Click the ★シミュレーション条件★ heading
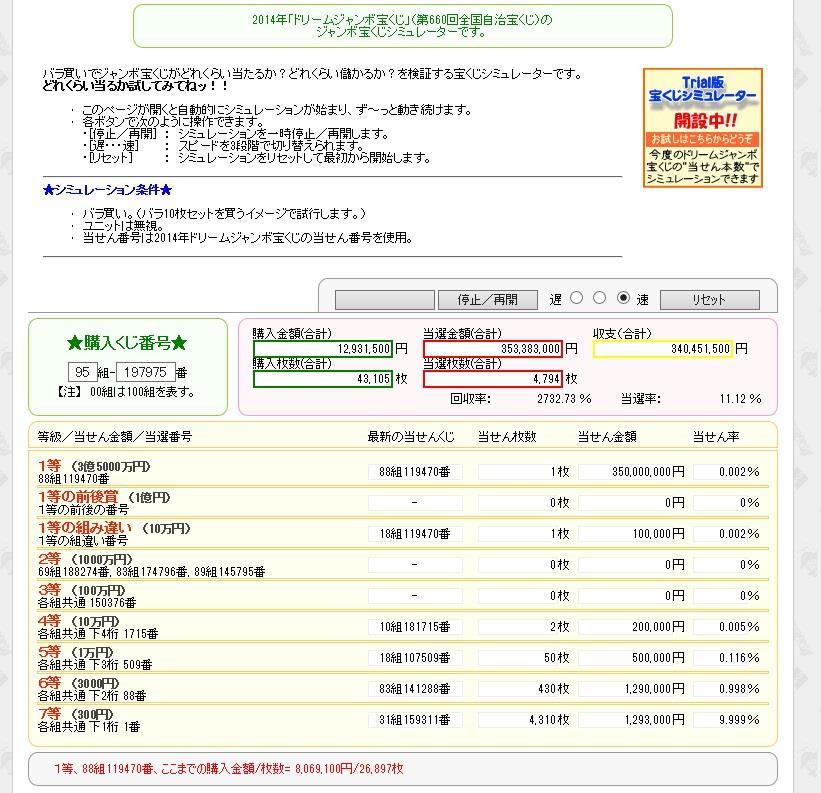 (x=107, y=189)
